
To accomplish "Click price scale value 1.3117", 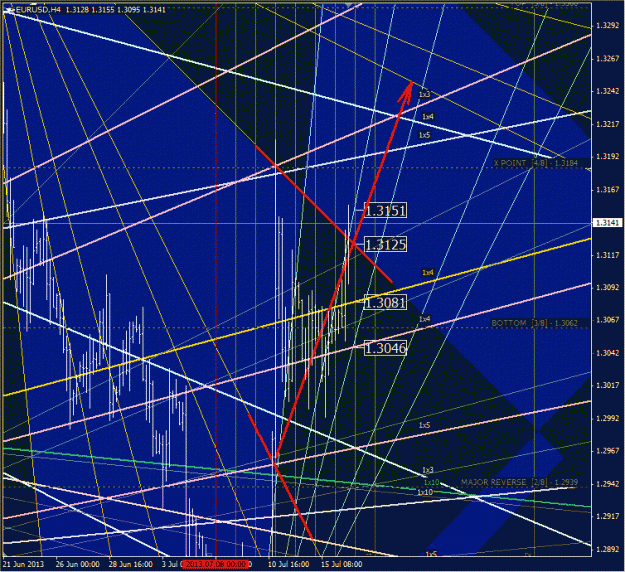I will click(607, 255).
